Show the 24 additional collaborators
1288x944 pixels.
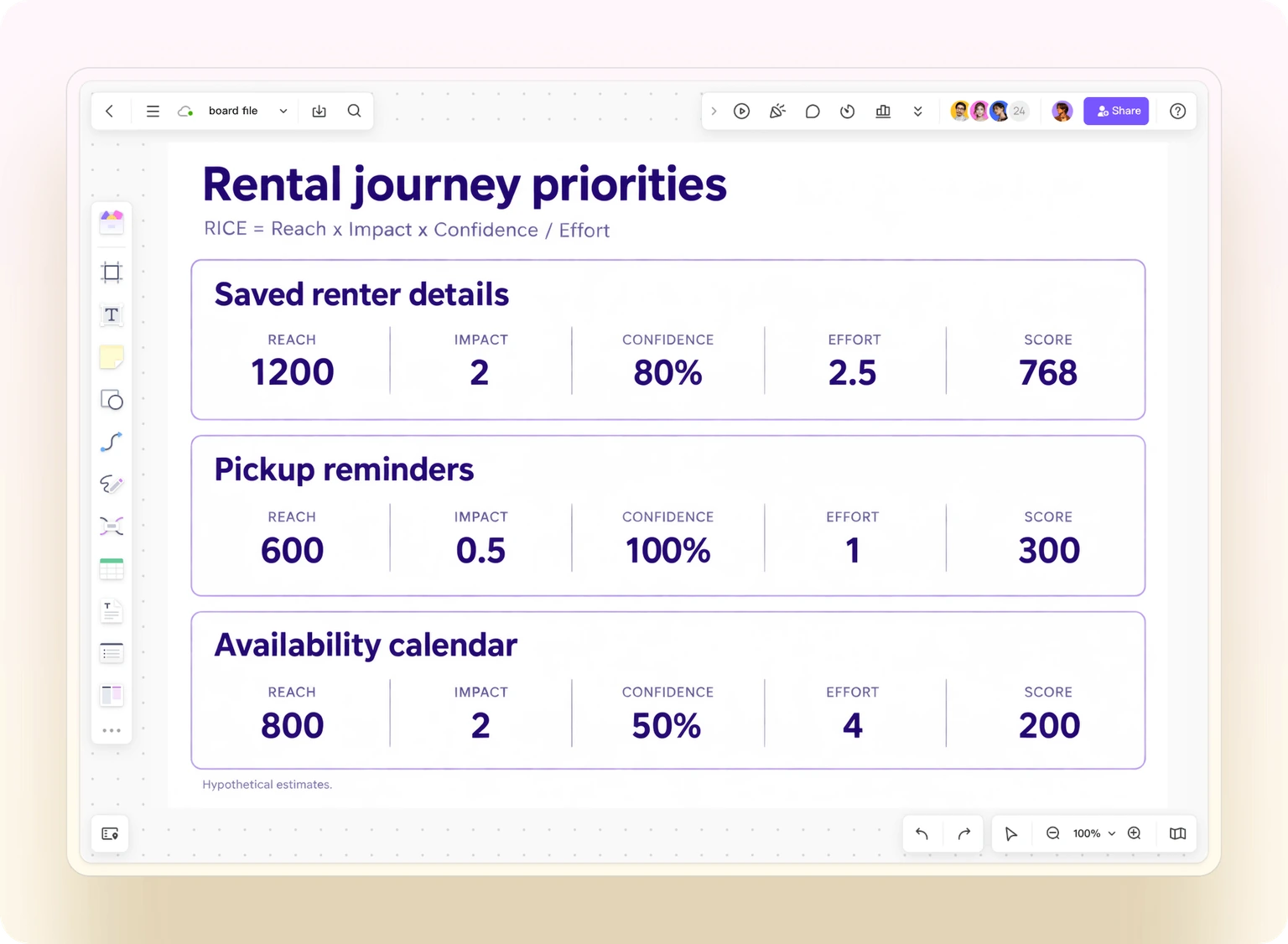1019,111
